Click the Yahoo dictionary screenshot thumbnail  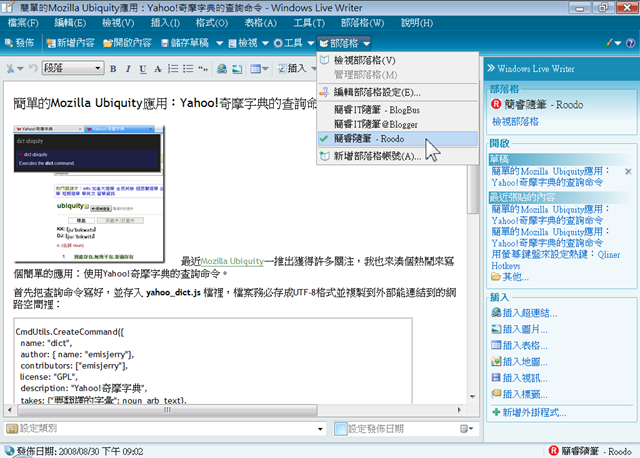[89, 193]
